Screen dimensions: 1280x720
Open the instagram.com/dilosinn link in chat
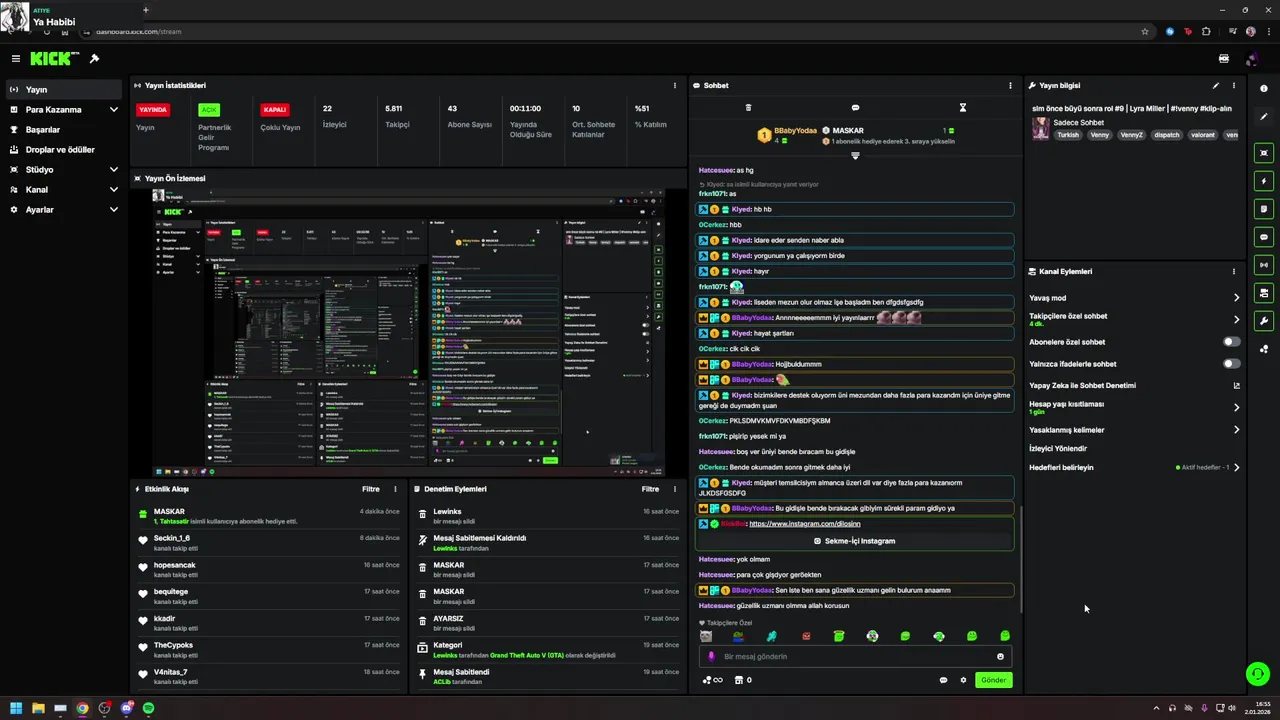coord(804,524)
